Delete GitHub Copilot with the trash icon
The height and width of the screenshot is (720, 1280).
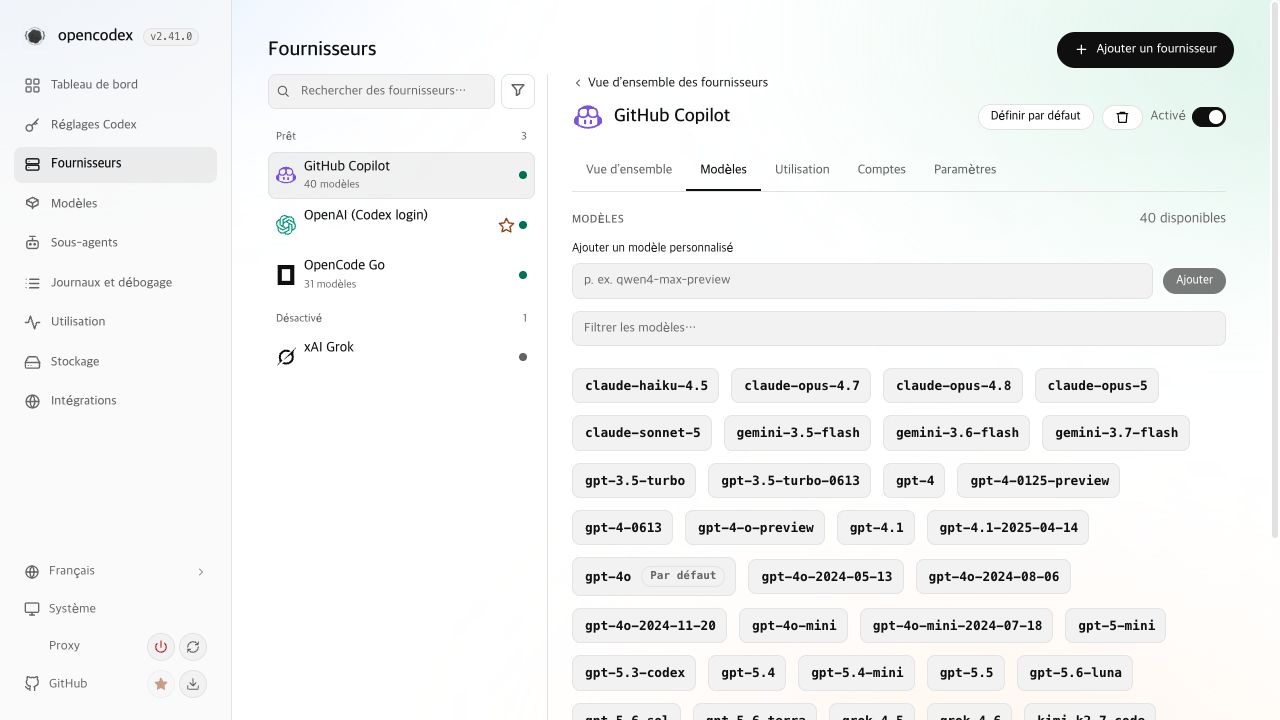[1122, 117]
